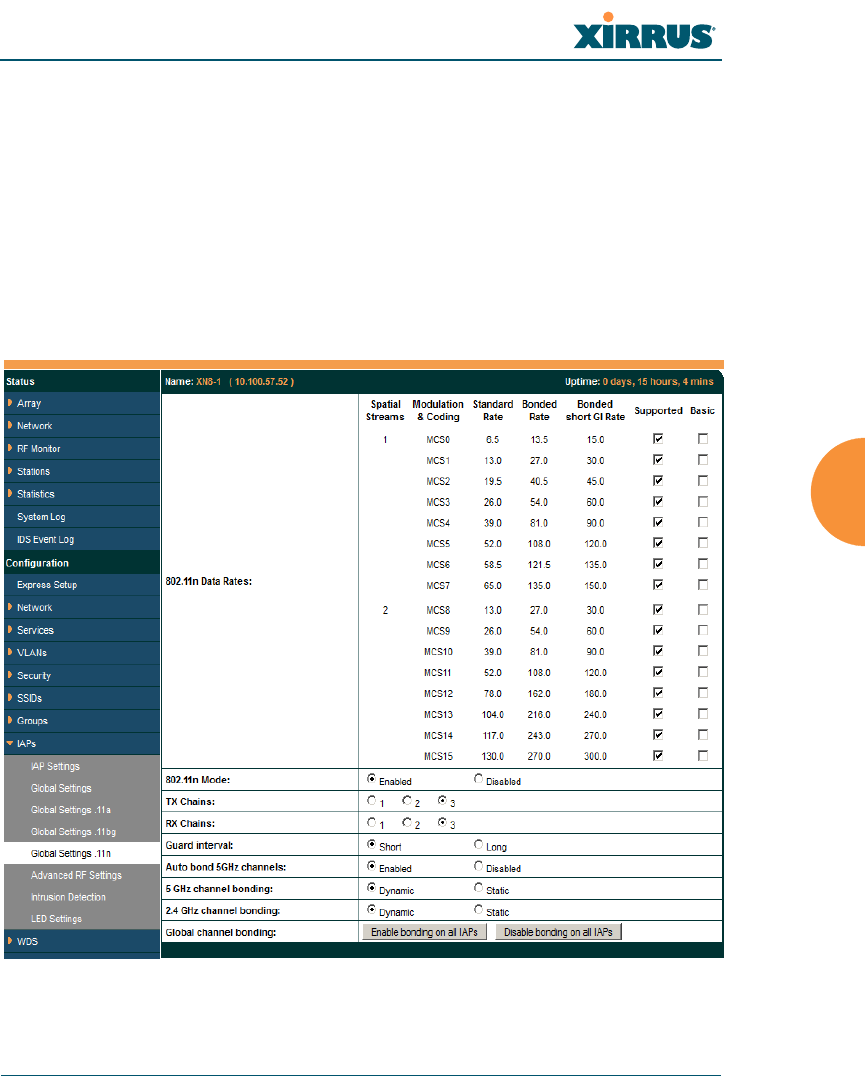Set 2.4 GHz channel bonding to Dynamic
This screenshot has height=1076, width=865.
pyautogui.click(x=371, y=909)
